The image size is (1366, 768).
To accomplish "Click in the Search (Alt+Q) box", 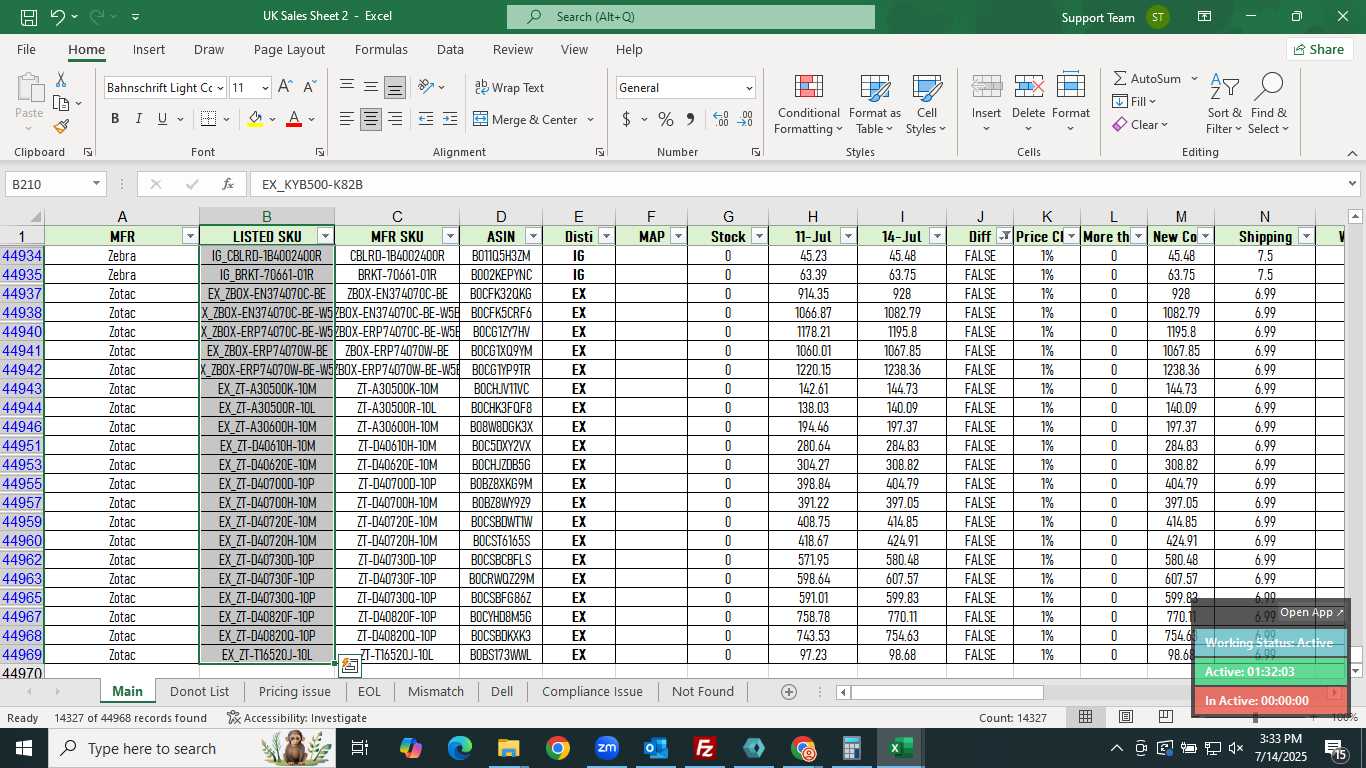I will point(691,17).
